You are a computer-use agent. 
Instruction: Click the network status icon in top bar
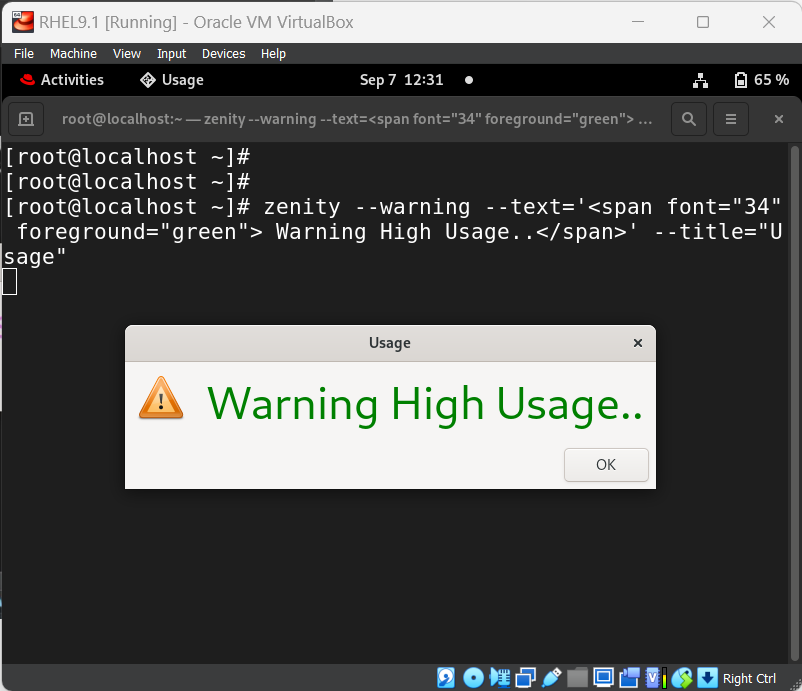(x=700, y=79)
